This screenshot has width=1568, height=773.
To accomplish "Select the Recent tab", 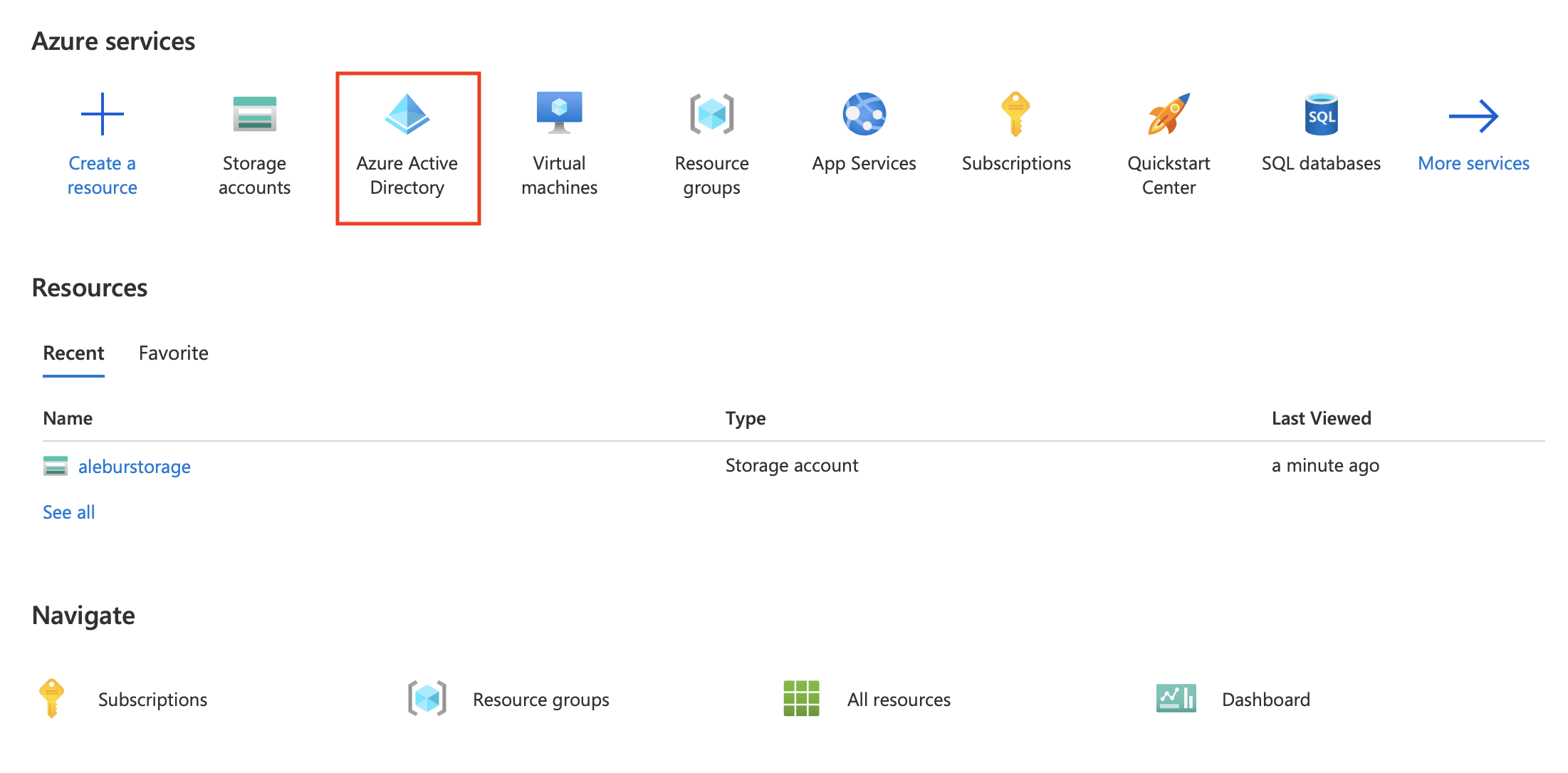I will pyautogui.click(x=73, y=353).
